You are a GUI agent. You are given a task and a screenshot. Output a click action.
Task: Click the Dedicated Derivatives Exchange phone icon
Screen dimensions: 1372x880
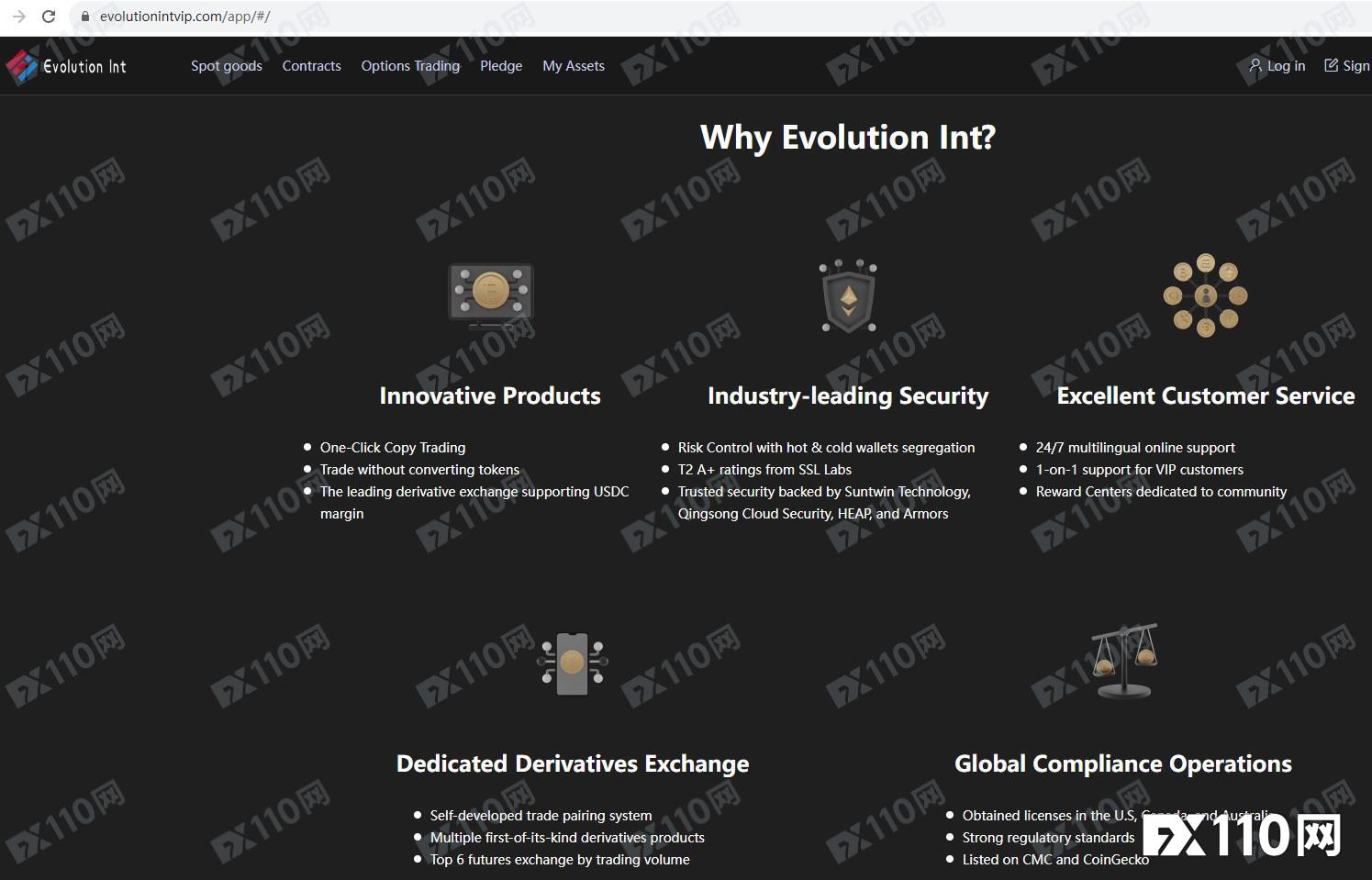click(573, 663)
